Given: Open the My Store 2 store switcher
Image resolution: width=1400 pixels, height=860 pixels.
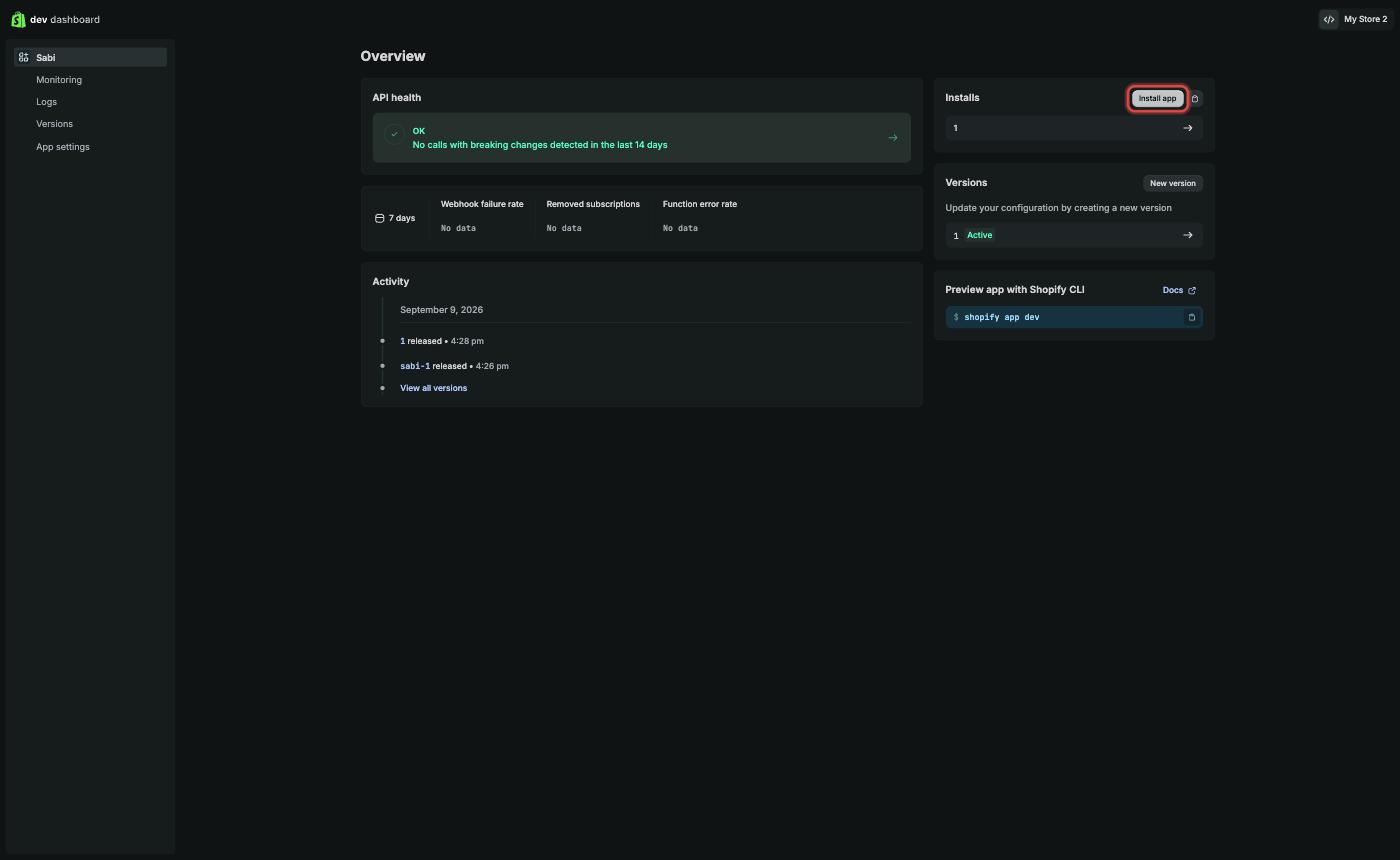Looking at the screenshot, I should point(1355,19).
